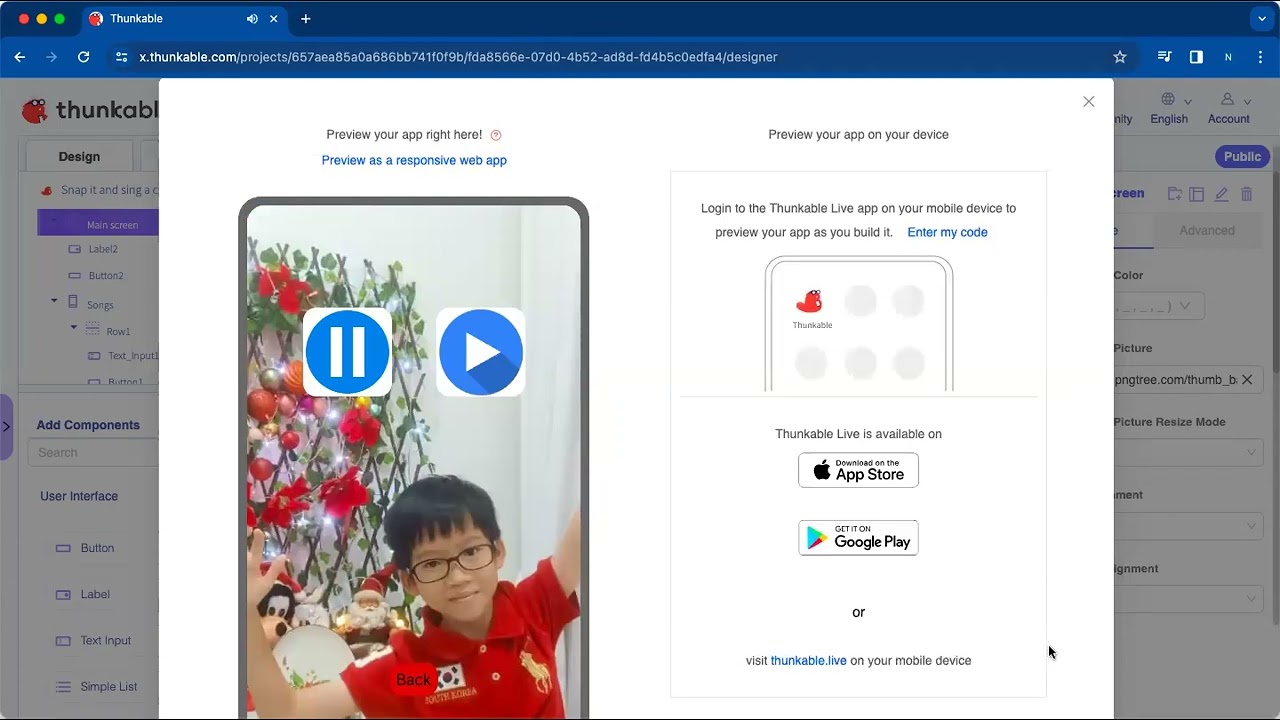Click the Text Input component in Add Components
Screen dimensions: 1280x720
click(x=105, y=640)
